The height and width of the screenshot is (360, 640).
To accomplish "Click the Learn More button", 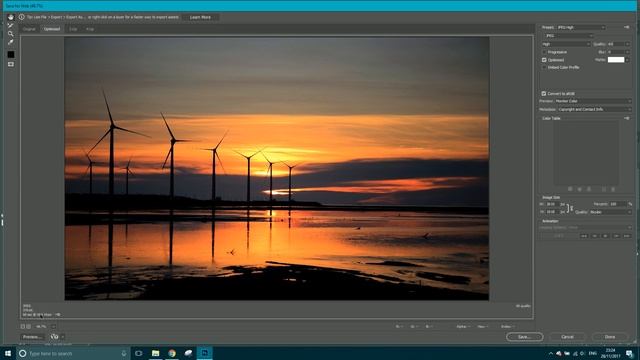I will pyautogui.click(x=200, y=17).
